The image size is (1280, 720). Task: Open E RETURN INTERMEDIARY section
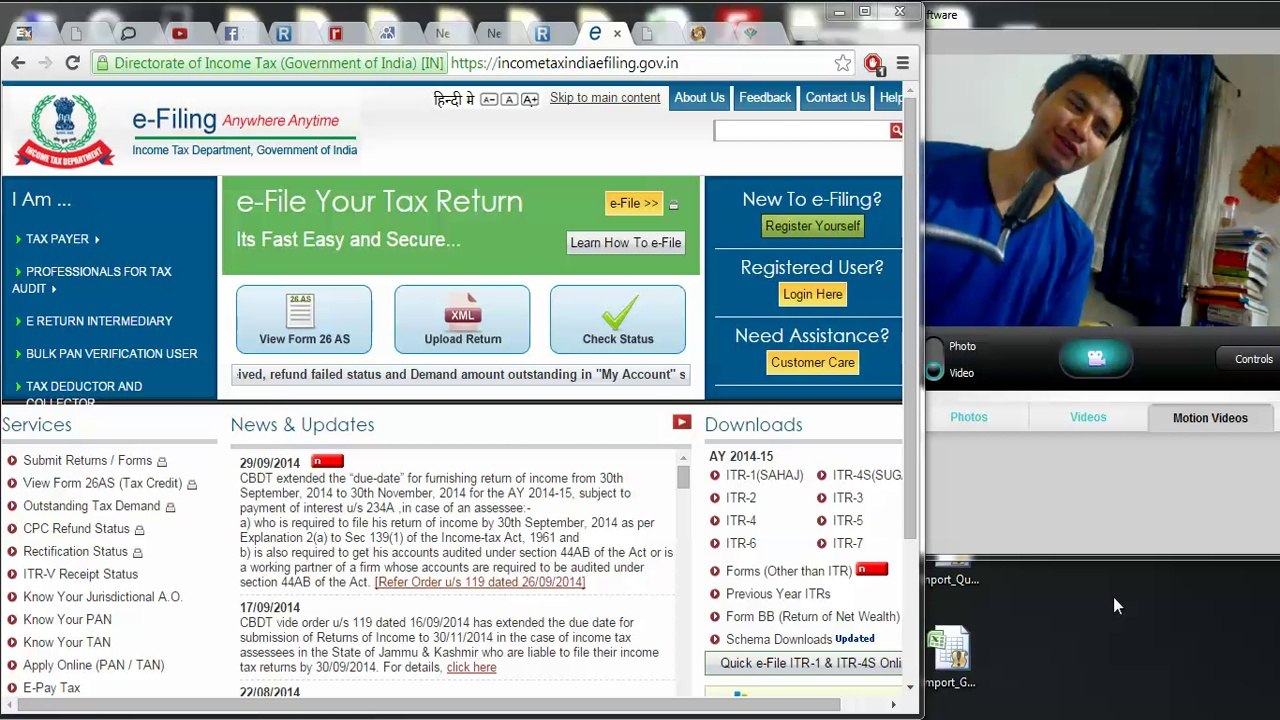pos(93,321)
